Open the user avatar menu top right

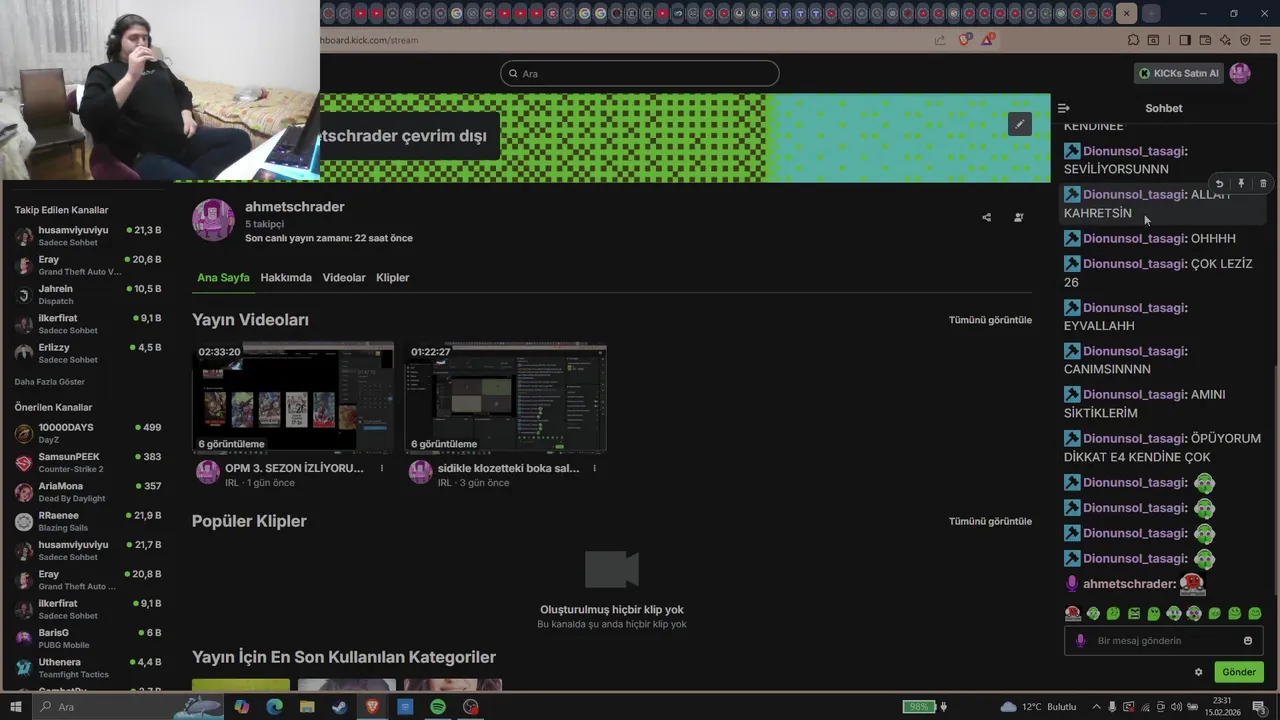(1240, 73)
